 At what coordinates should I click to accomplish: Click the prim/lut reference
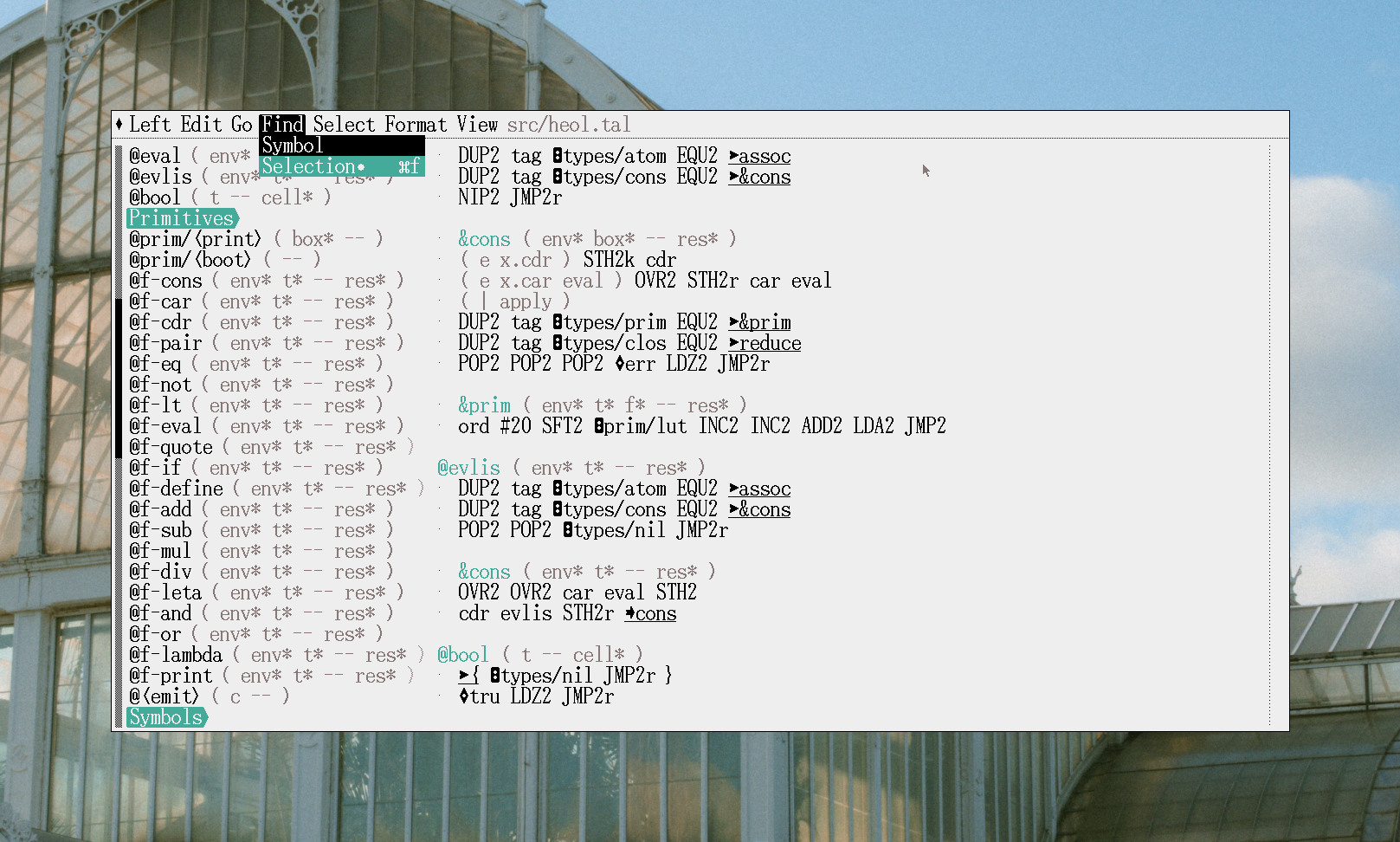click(x=640, y=426)
